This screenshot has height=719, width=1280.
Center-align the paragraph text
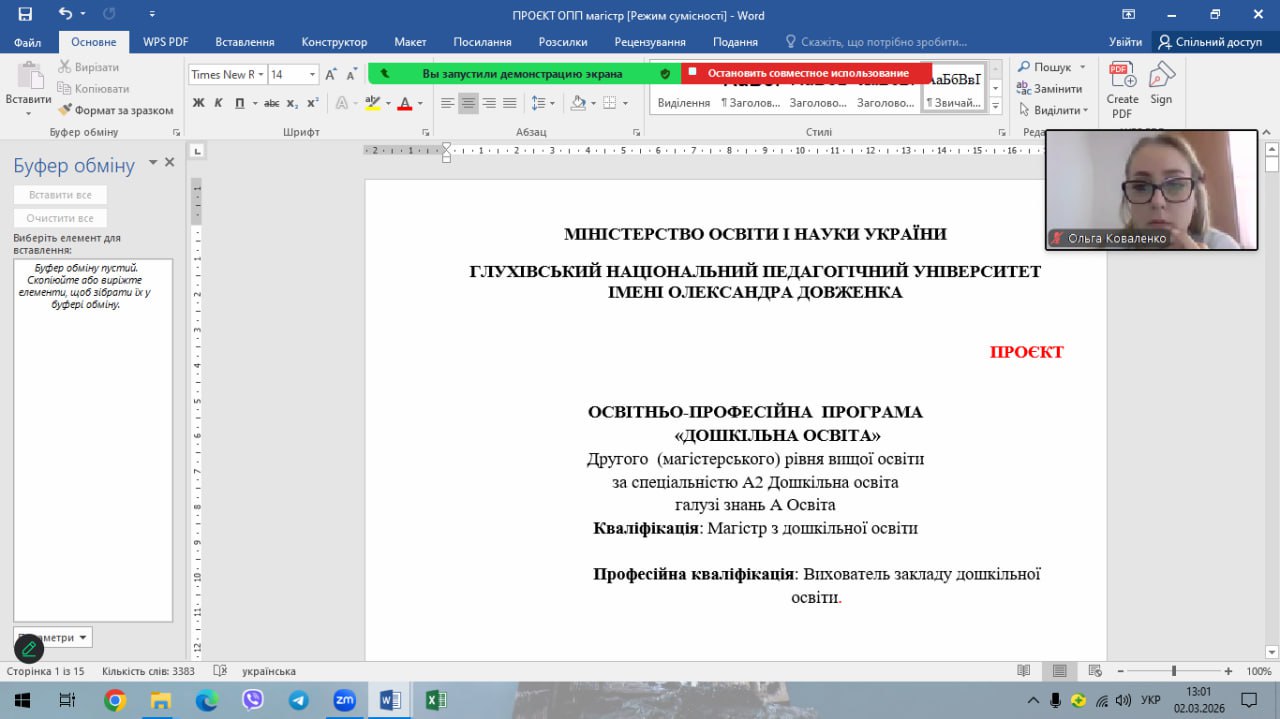point(468,103)
